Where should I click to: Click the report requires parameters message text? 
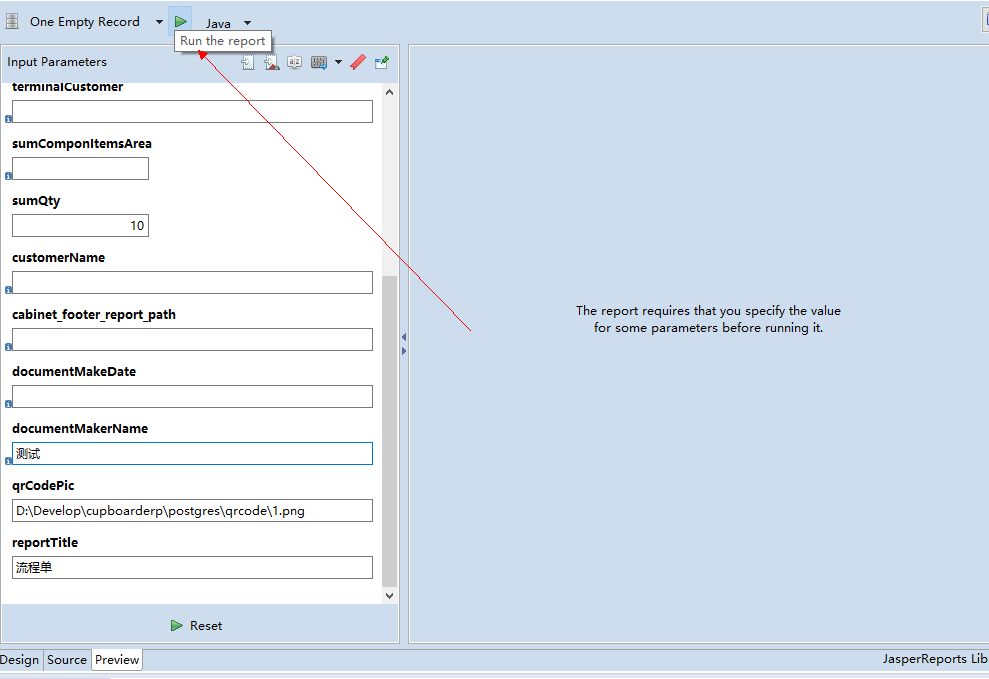(x=708, y=319)
